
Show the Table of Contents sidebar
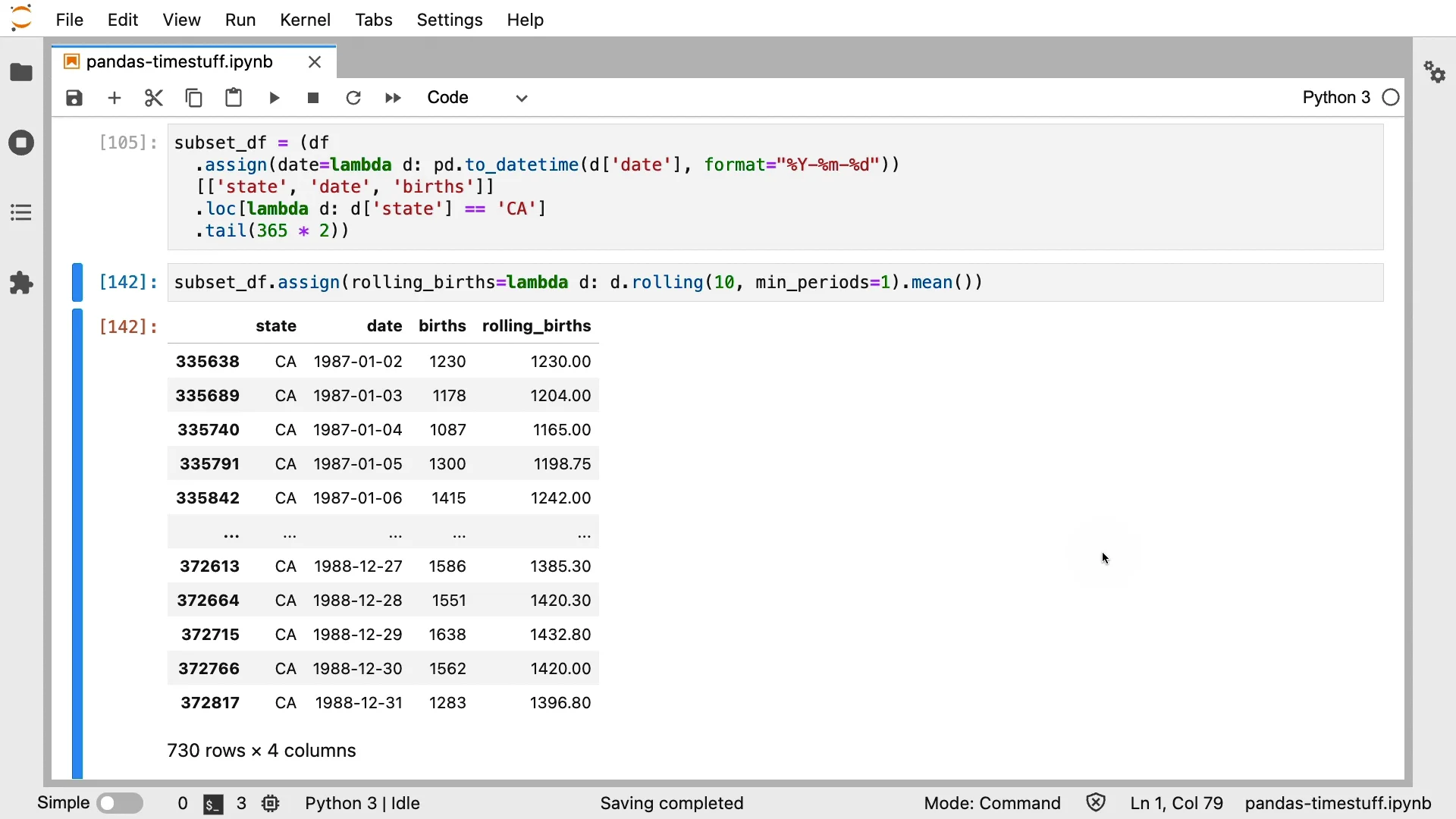click(21, 213)
